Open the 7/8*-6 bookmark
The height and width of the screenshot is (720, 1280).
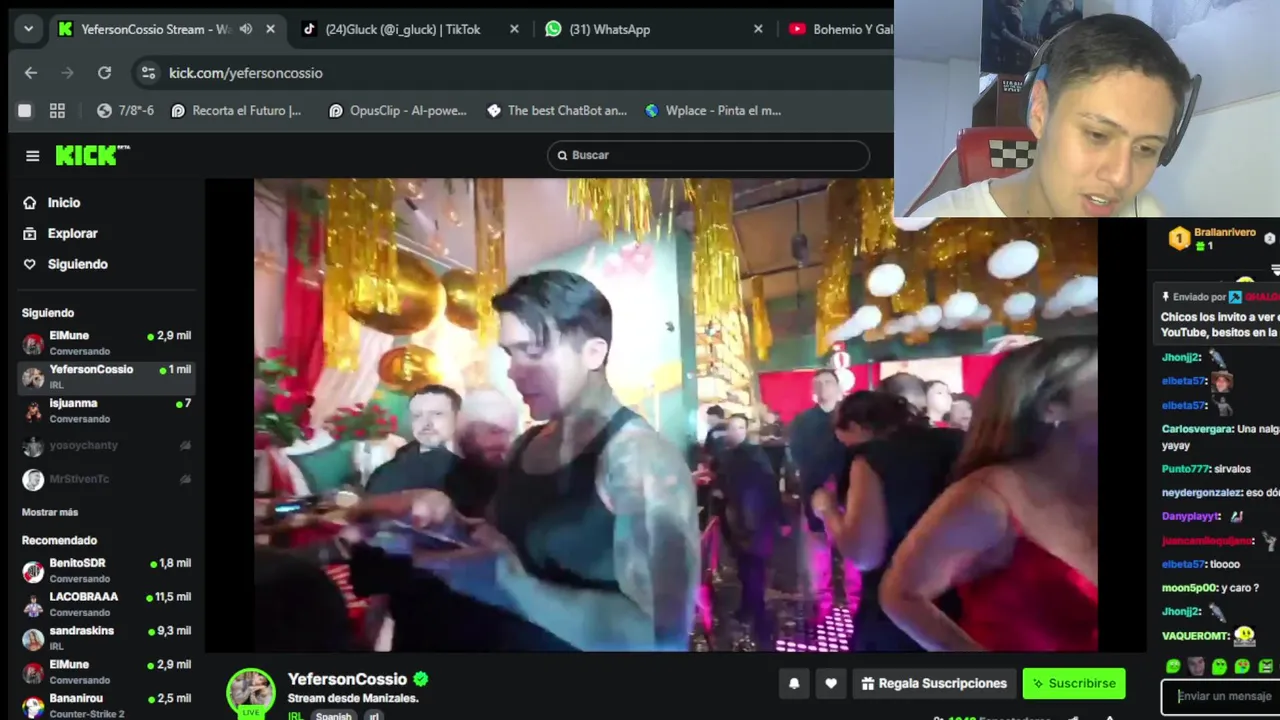pyautogui.click(x=125, y=111)
